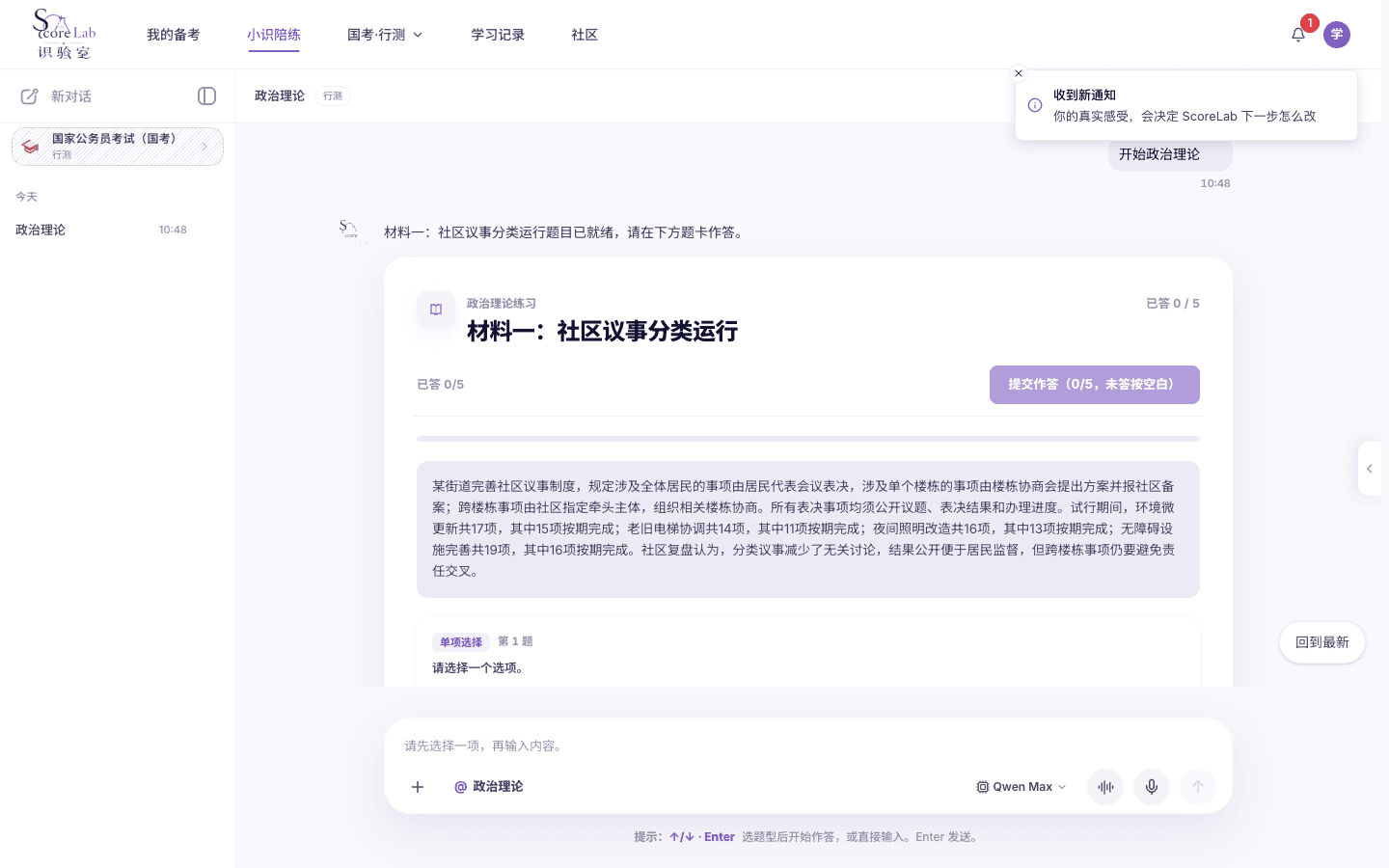This screenshot has width=1389, height=868.
Task: Click the 开始政治理论 message bubble
Action: (x=1170, y=154)
